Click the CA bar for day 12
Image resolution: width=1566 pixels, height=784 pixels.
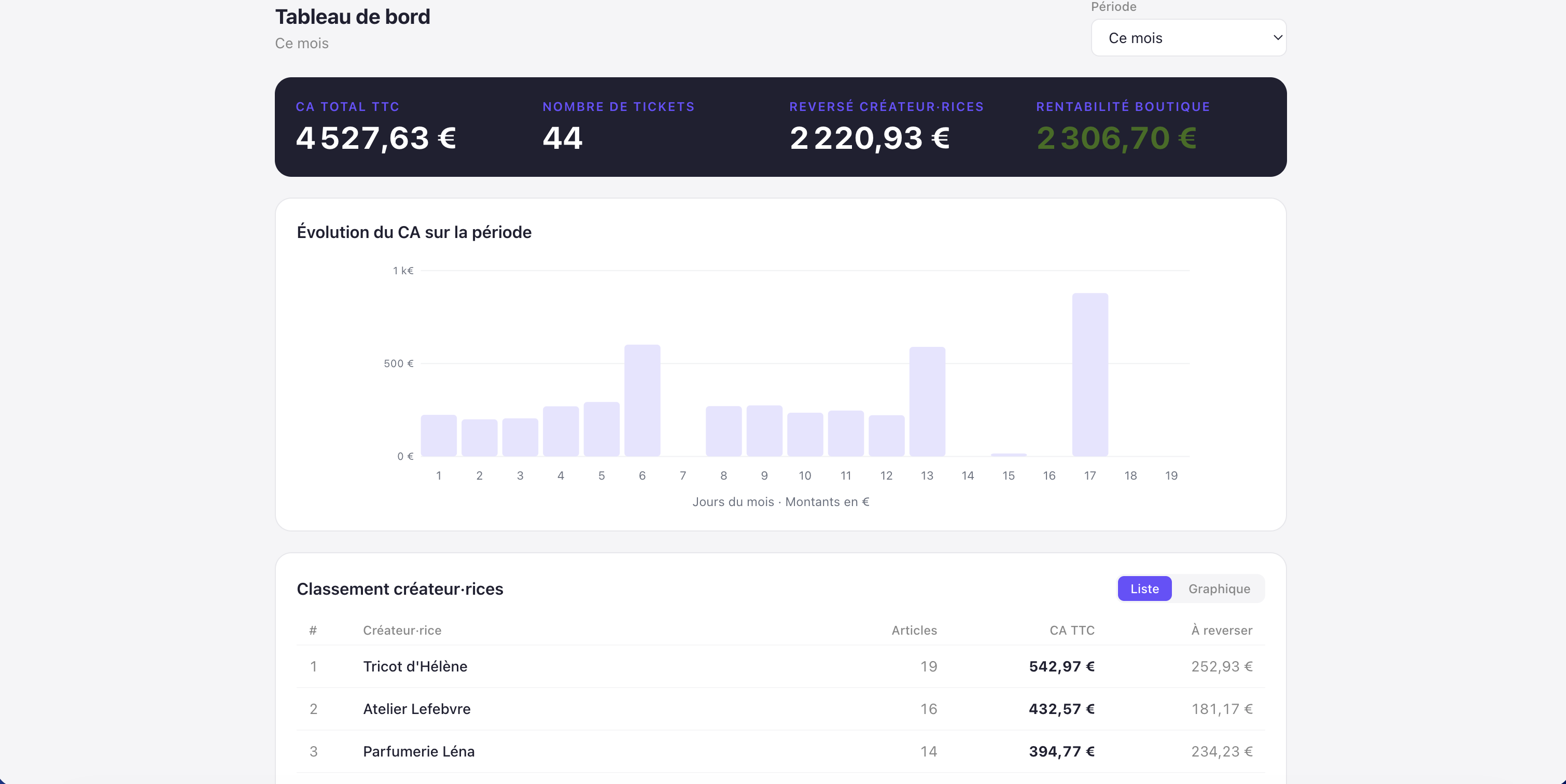886,435
